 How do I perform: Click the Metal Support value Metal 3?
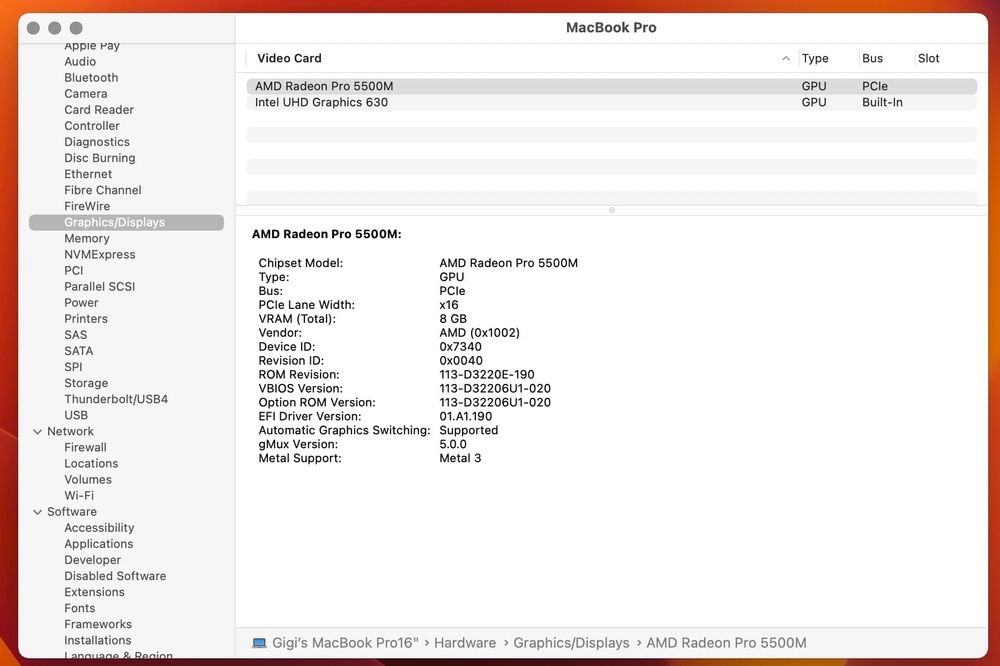point(460,459)
